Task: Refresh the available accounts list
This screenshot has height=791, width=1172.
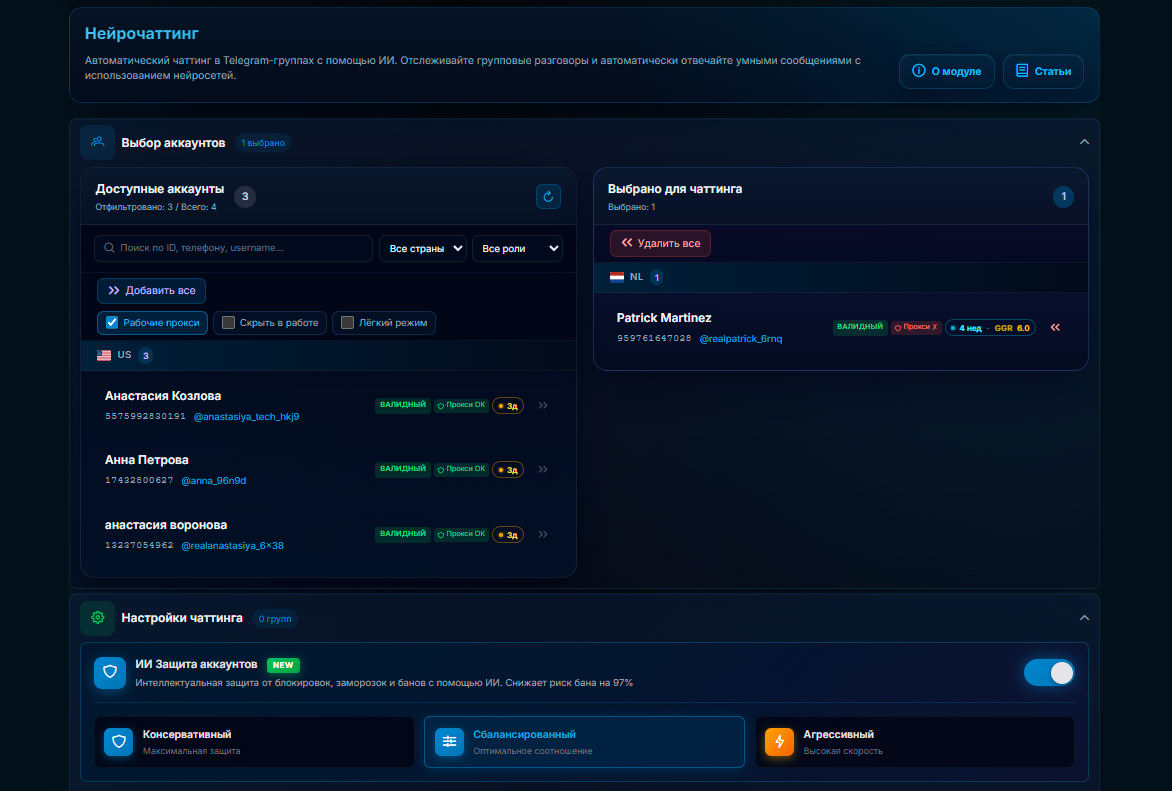Action: [x=548, y=197]
